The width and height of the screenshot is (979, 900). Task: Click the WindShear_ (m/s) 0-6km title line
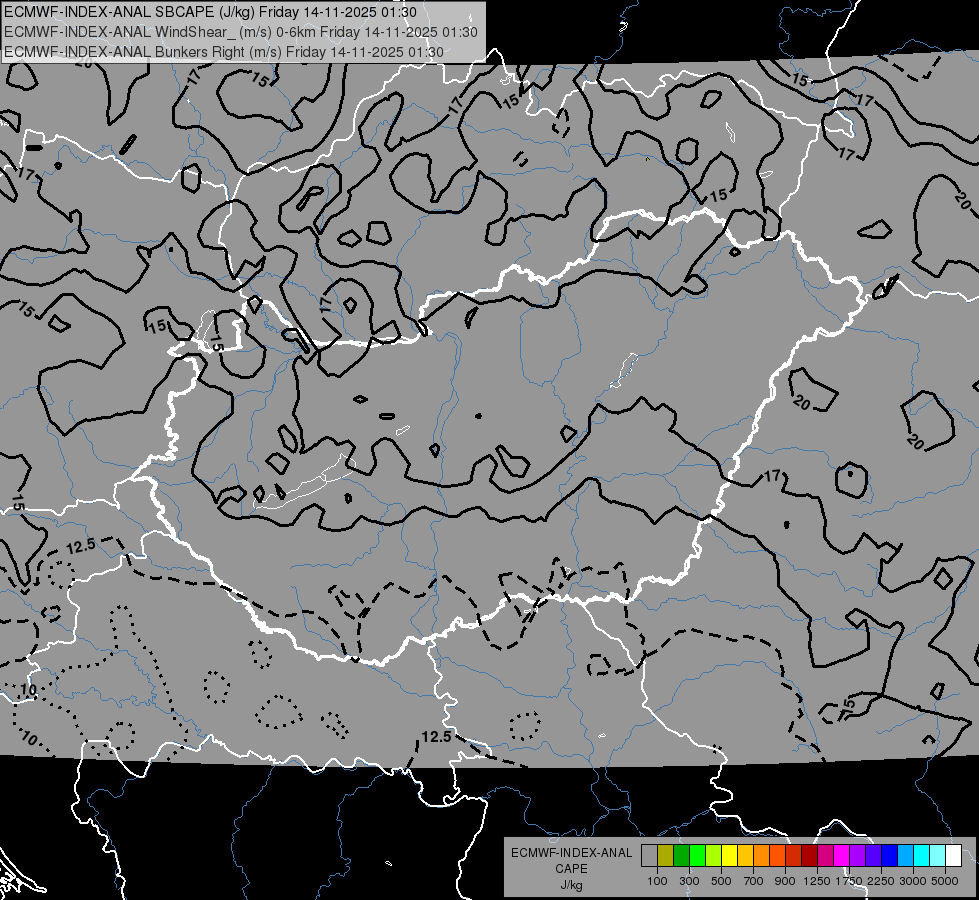240,32
